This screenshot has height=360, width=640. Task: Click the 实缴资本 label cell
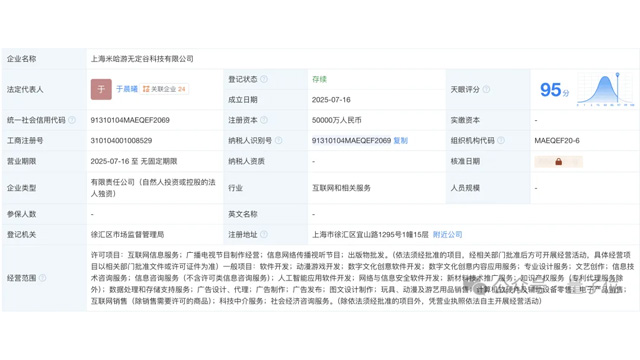[488, 120]
